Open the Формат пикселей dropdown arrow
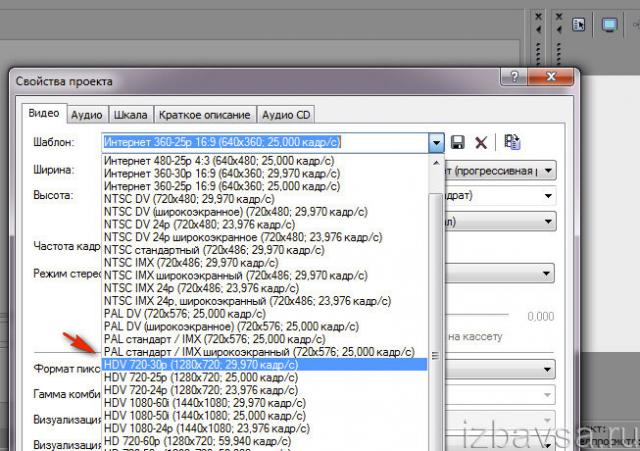Image resolution: width=640 pixels, height=451 pixels. pyautogui.click(x=549, y=370)
